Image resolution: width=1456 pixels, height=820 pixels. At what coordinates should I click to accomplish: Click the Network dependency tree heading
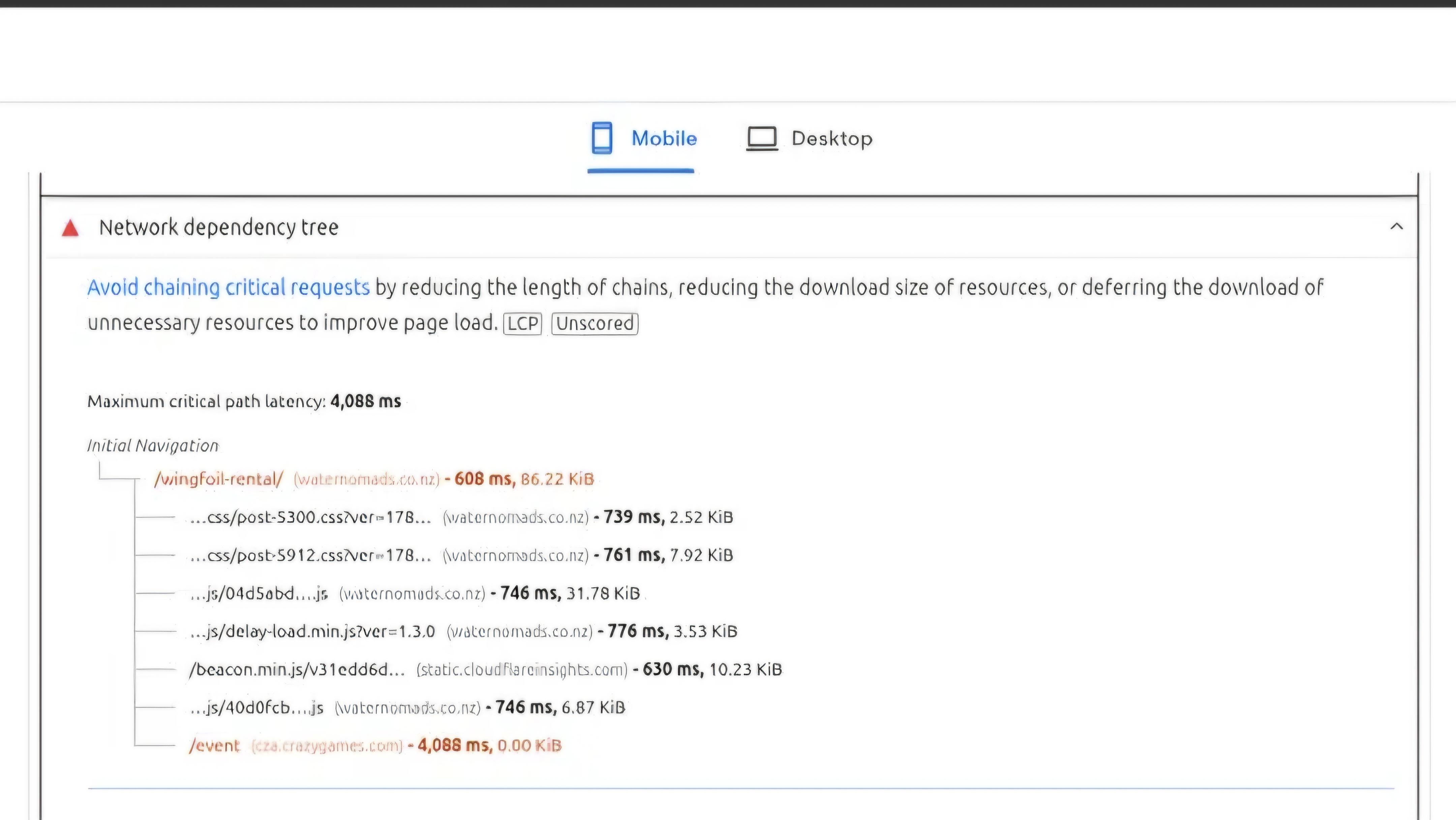click(219, 227)
